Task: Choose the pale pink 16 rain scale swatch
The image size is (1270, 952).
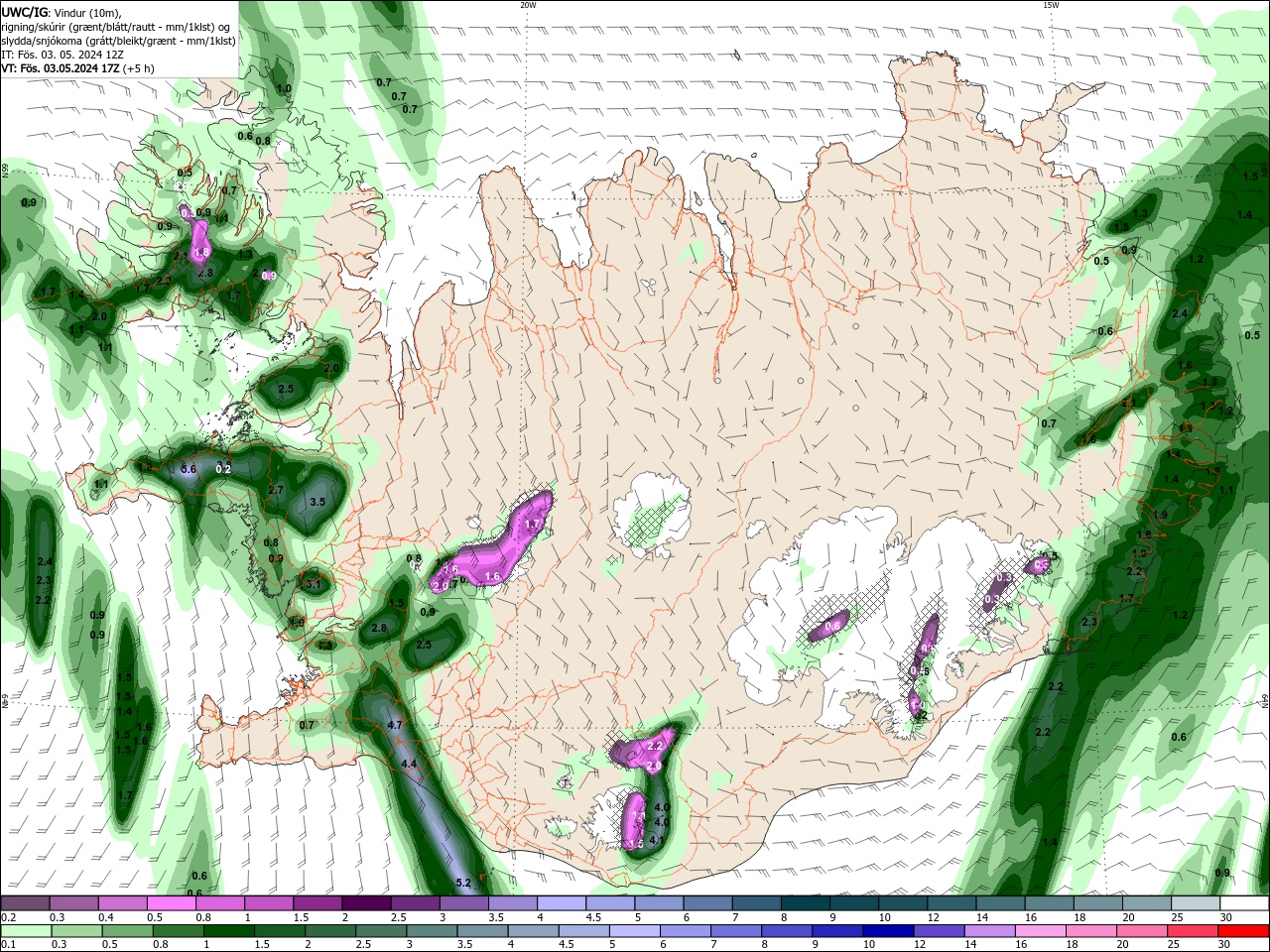Action: (1042, 931)
